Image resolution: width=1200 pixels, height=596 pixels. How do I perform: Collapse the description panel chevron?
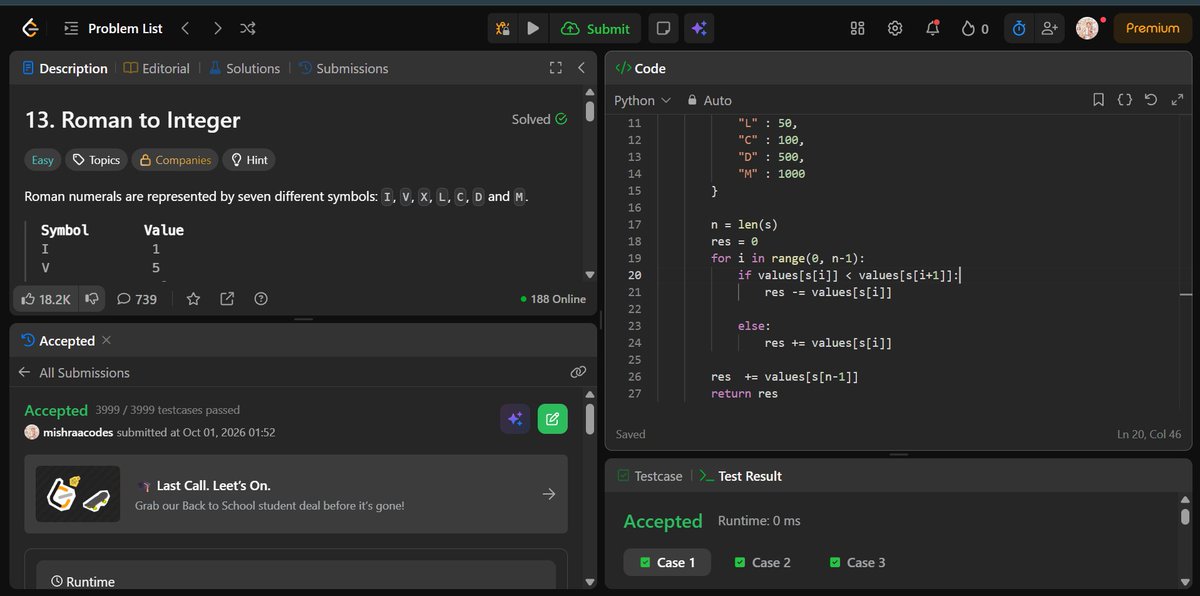point(581,68)
